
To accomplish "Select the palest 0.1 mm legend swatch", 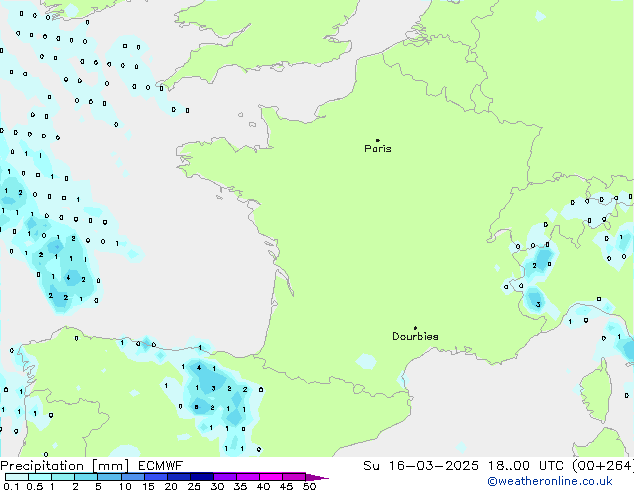I will tap(17, 477).
